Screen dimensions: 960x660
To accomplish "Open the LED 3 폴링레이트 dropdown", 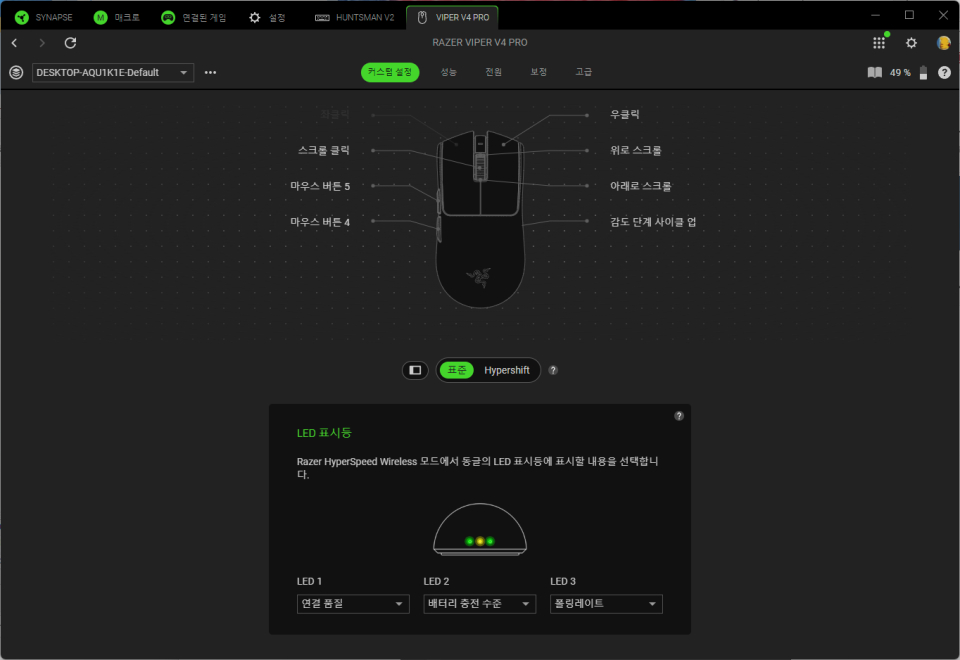I will click(x=606, y=603).
